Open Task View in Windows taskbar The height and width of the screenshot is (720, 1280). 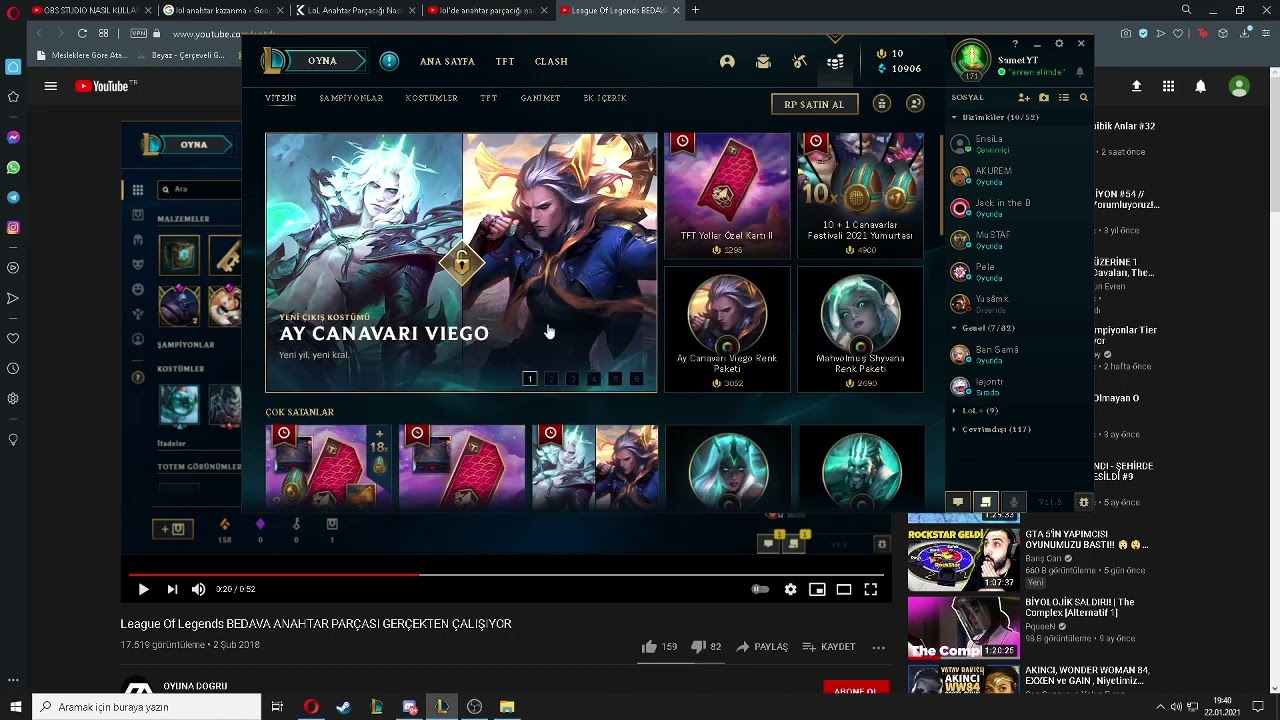click(278, 707)
